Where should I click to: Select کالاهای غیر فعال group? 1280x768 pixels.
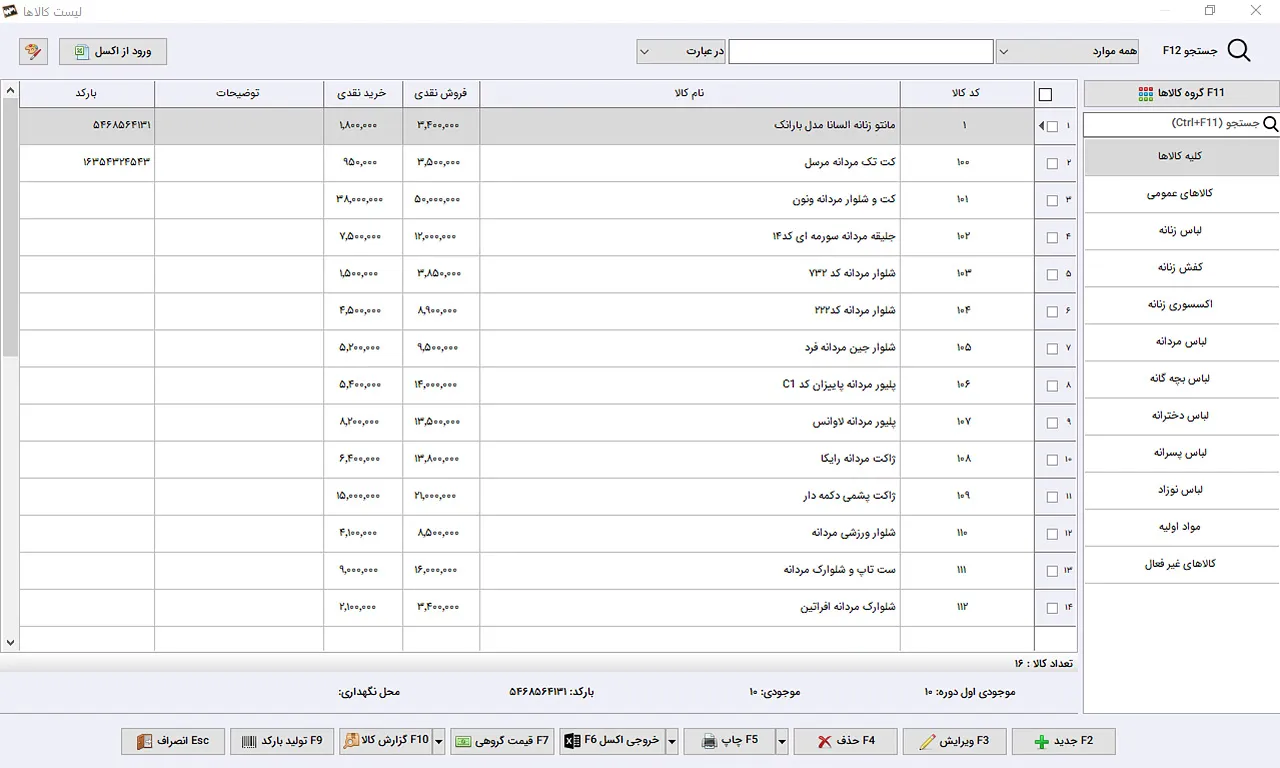pyautogui.click(x=1181, y=564)
